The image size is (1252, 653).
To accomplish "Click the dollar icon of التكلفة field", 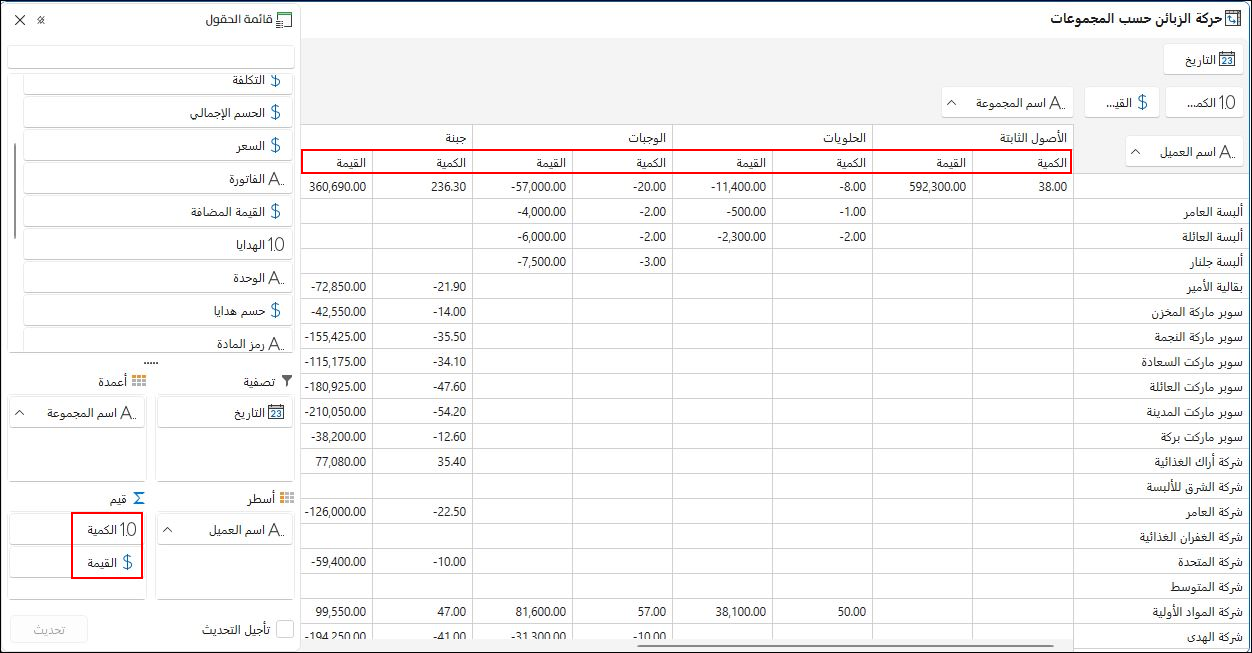I will pyautogui.click(x=276, y=80).
